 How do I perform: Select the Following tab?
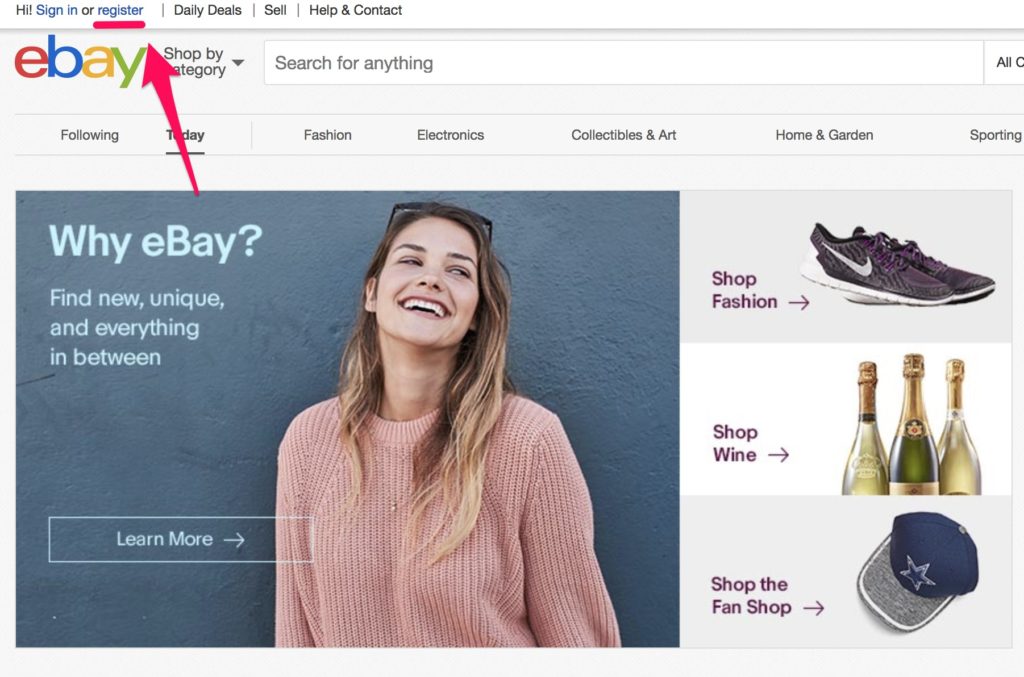point(89,135)
